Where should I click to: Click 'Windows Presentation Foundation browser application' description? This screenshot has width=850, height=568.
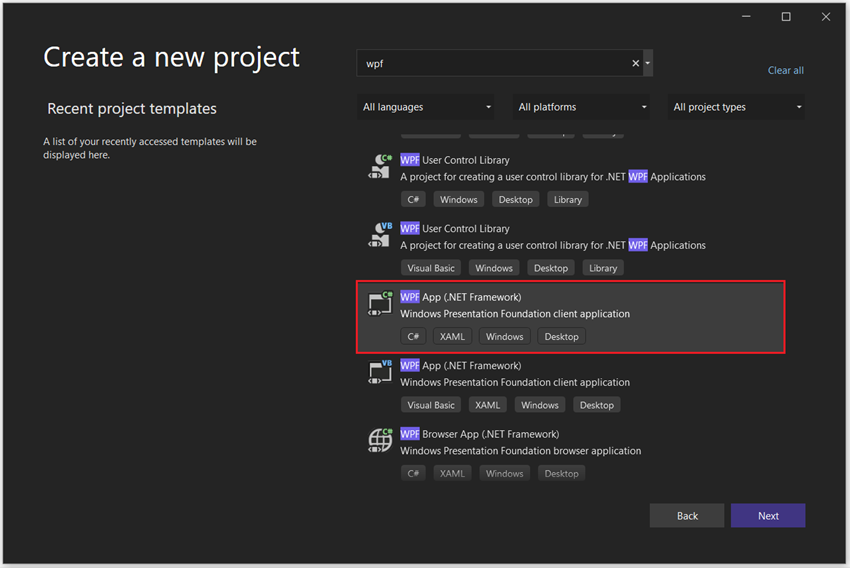[520, 451]
